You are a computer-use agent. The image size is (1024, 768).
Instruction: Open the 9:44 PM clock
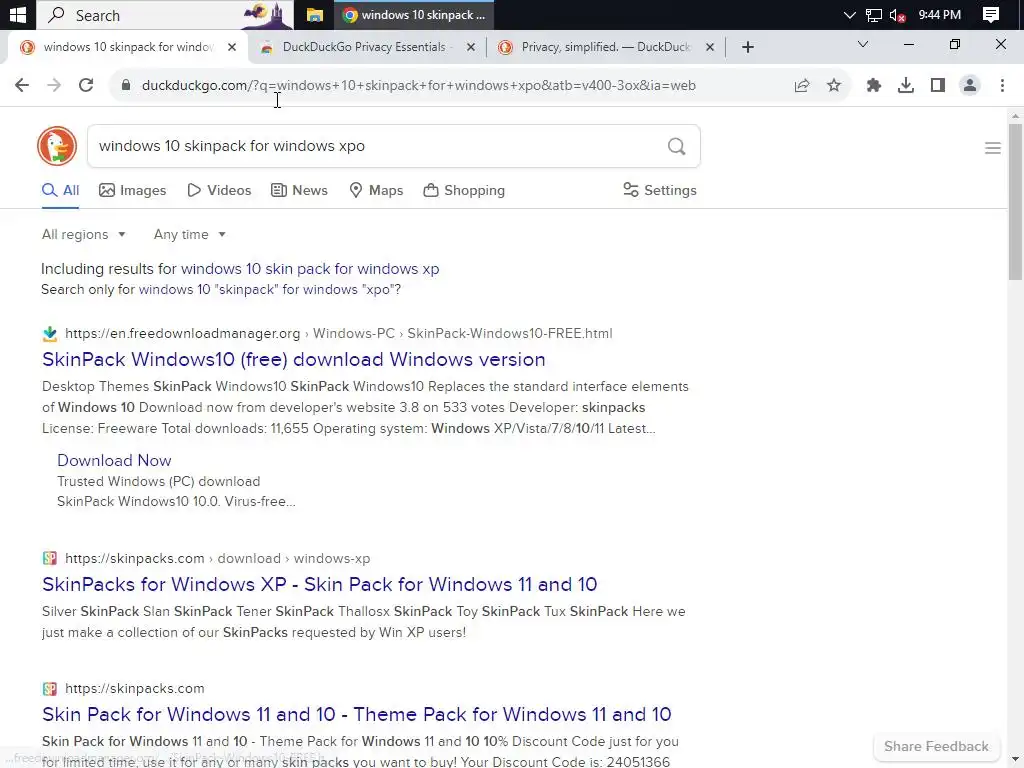pyautogui.click(x=939, y=14)
